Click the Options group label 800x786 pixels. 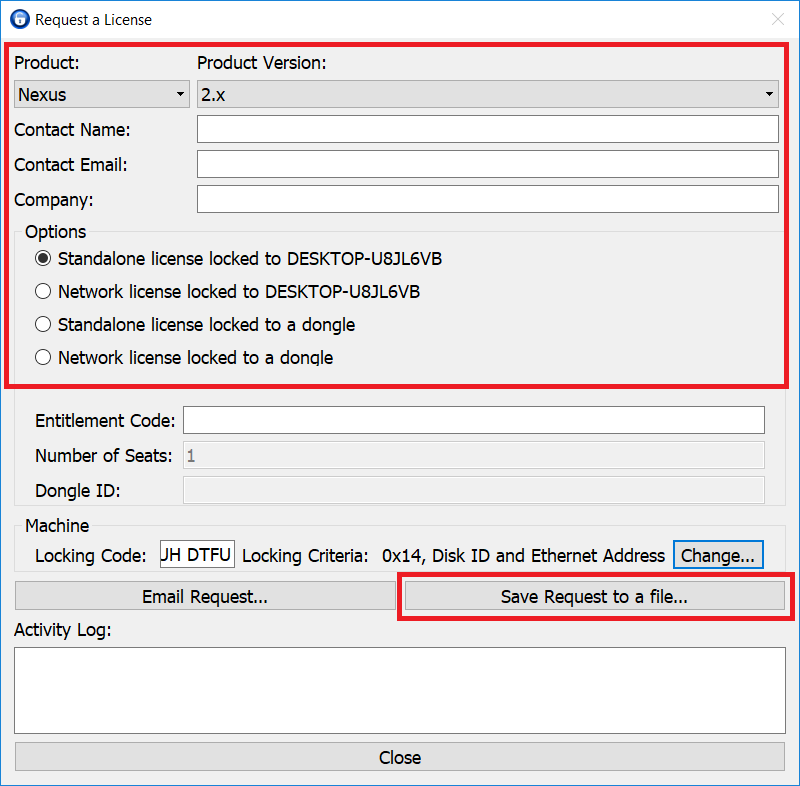[x=56, y=232]
